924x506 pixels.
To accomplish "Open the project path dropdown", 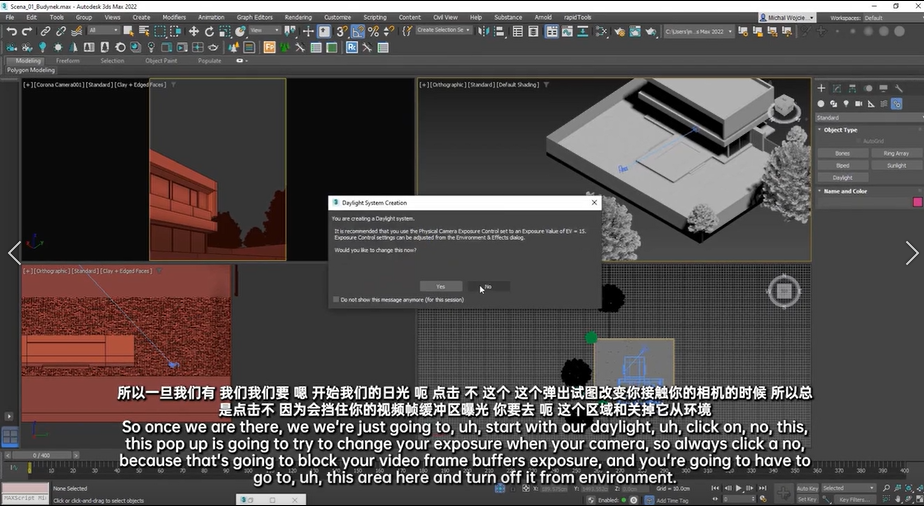I will [699, 31].
